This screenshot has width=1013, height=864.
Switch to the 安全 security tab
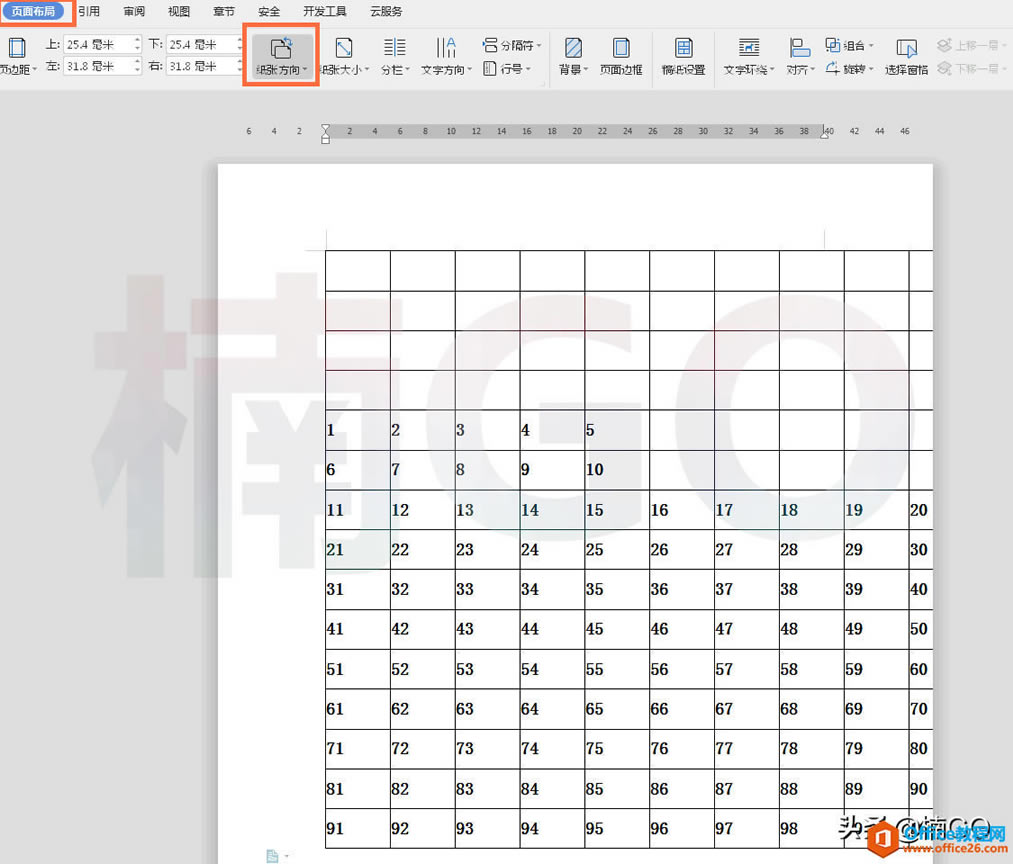(x=269, y=11)
